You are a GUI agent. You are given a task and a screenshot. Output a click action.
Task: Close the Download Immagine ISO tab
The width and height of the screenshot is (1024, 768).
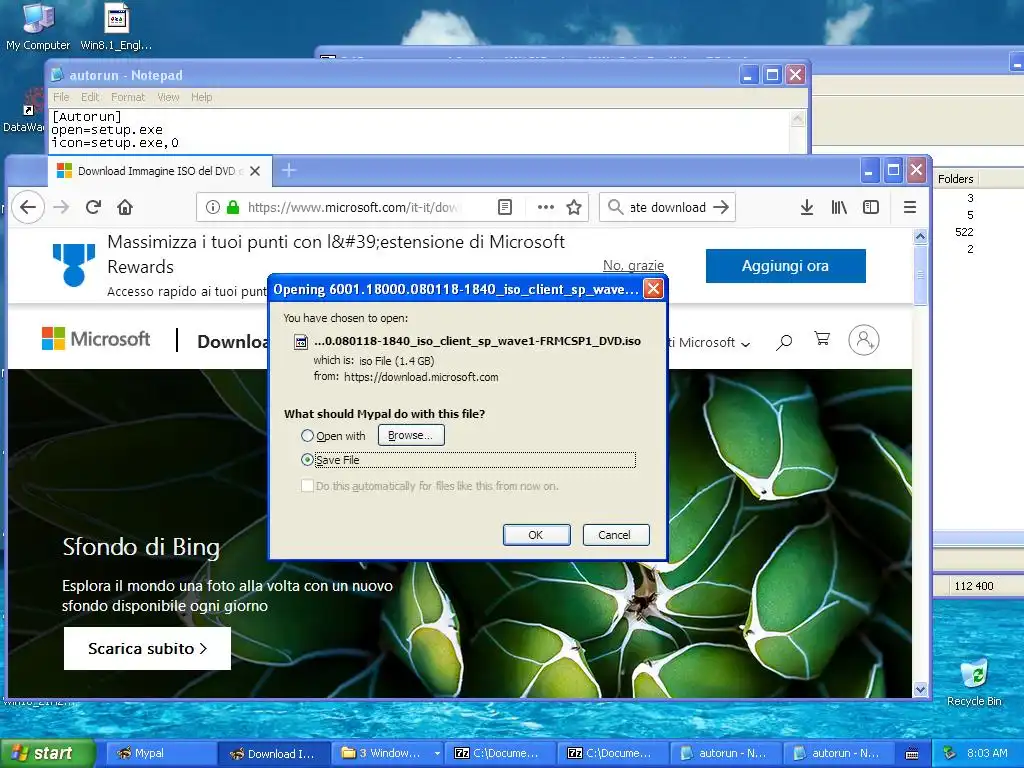click(x=255, y=171)
